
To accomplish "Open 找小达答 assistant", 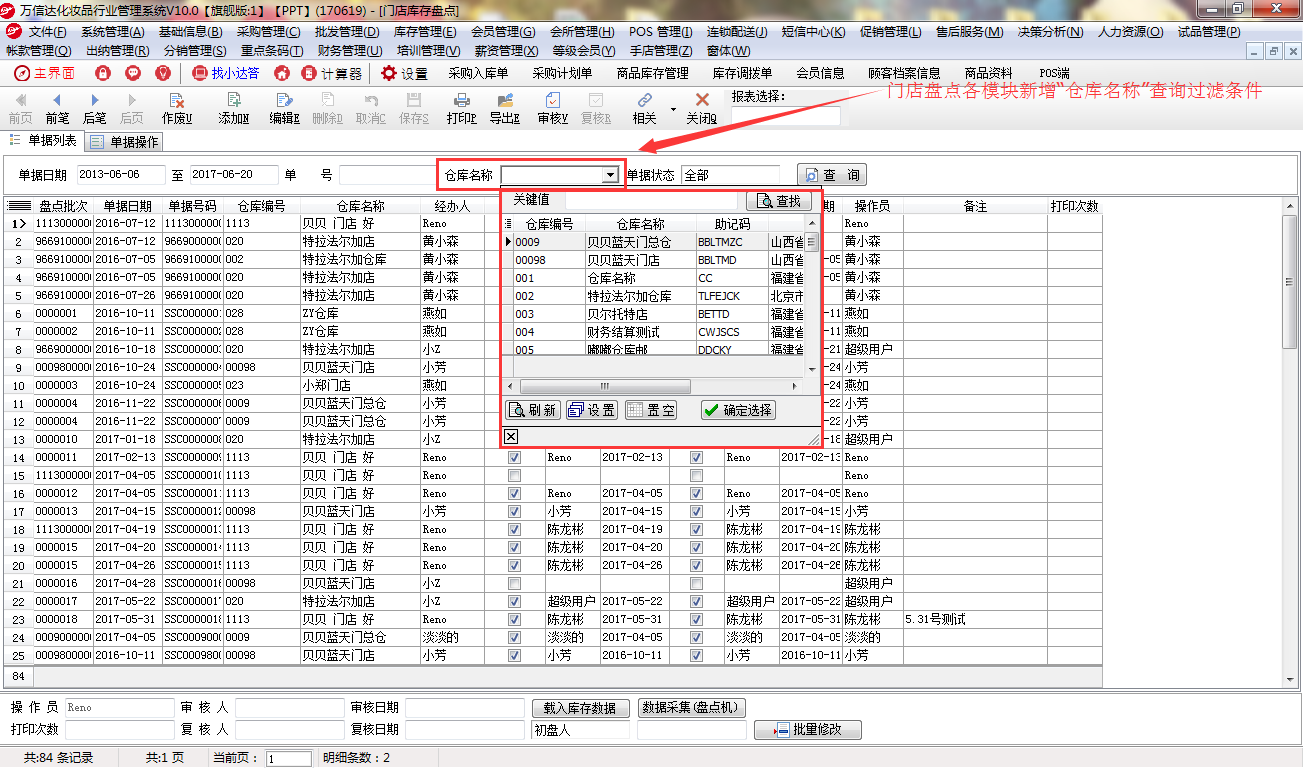I will (225, 73).
